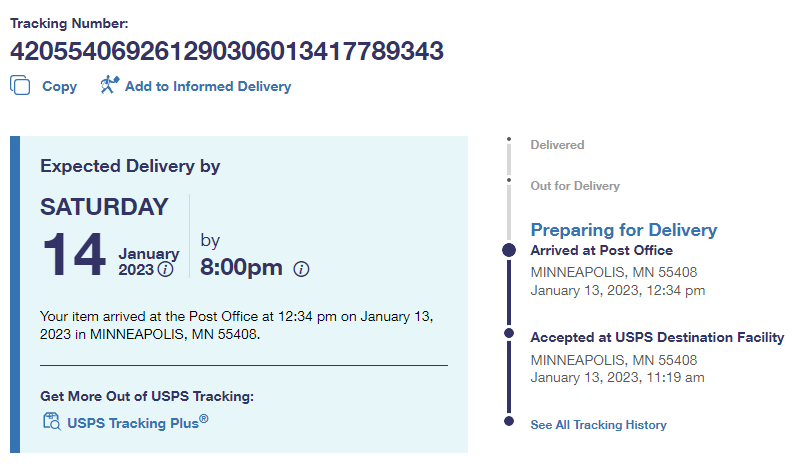Click the Expected Delivery by heading
The image size is (801, 469).
[130, 166]
